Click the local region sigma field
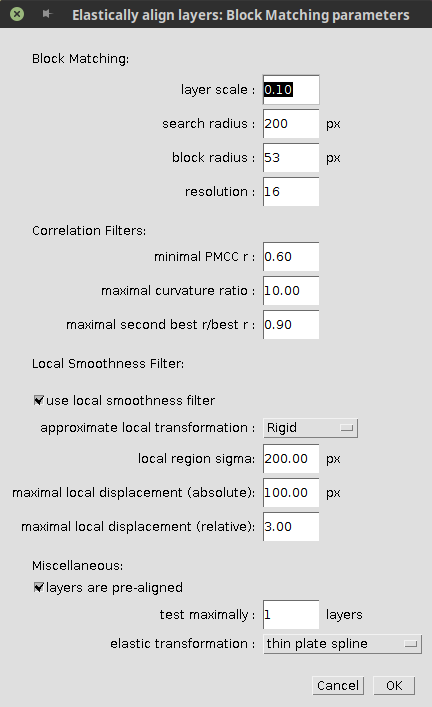The height and width of the screenshot is (707, 432). [291, 459]
